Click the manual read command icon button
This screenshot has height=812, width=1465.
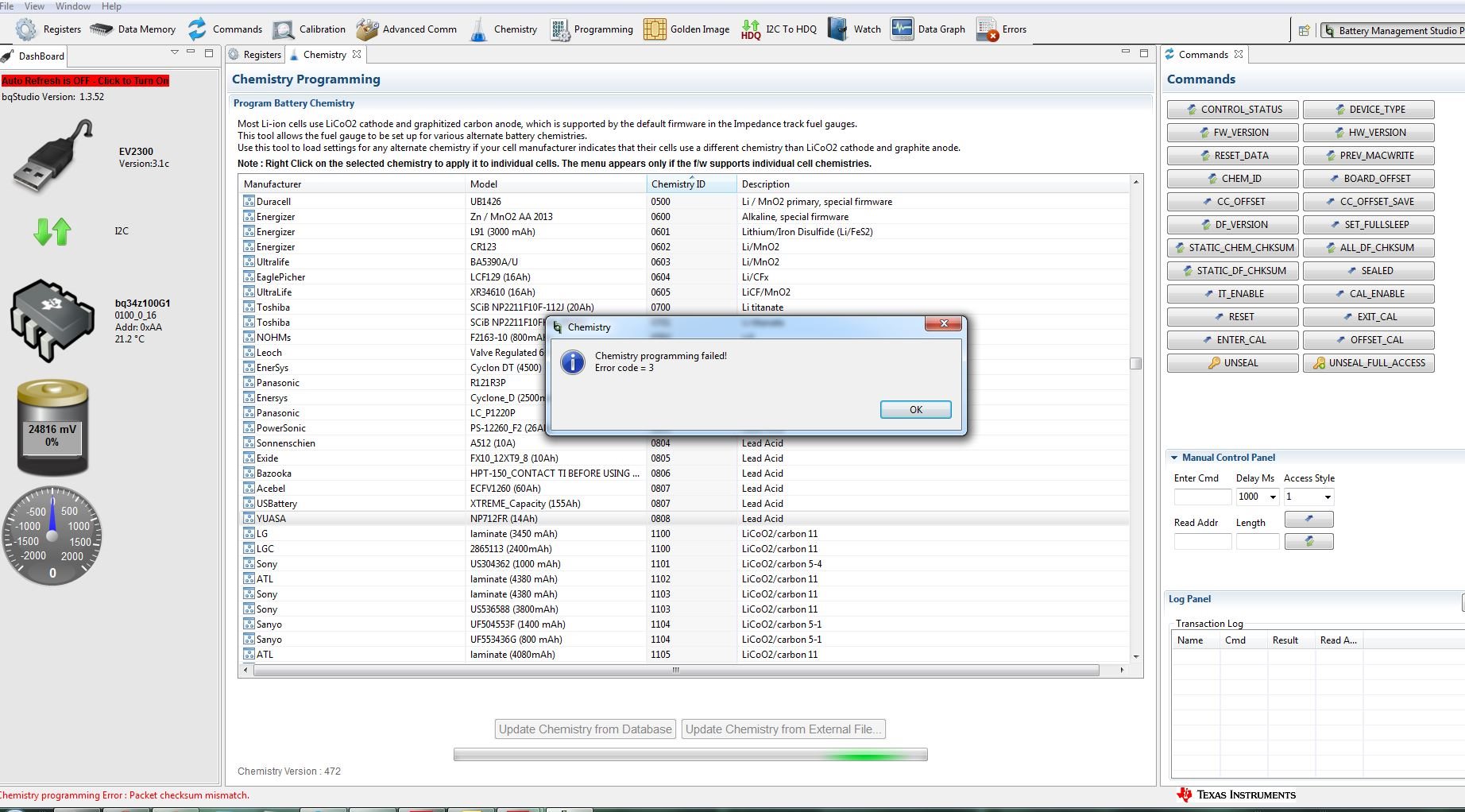(1309, 542)
